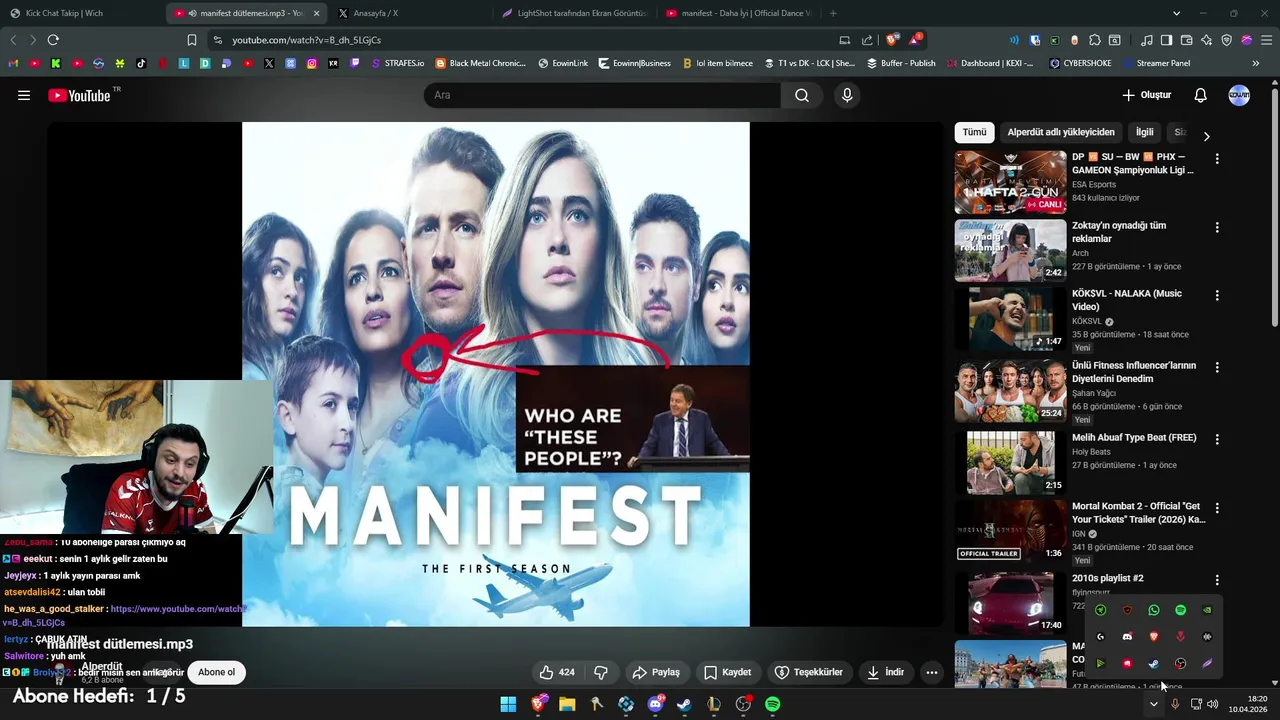Dislike the video with thumbs down
This screenshot has width=1280, height=720.
(601, 672)
